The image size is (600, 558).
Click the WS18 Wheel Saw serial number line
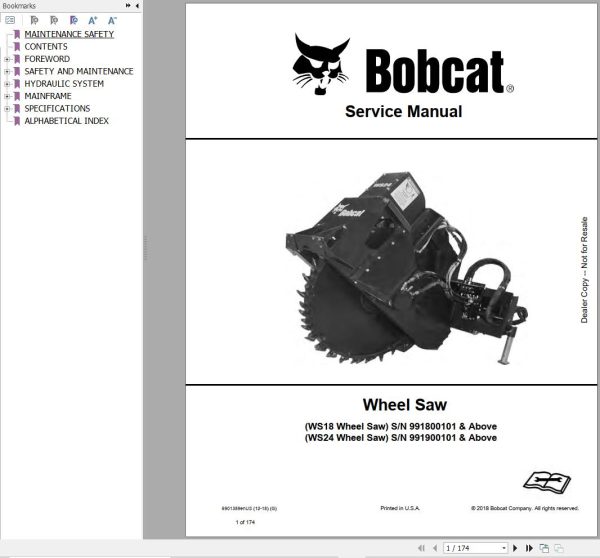coord(401,426)
